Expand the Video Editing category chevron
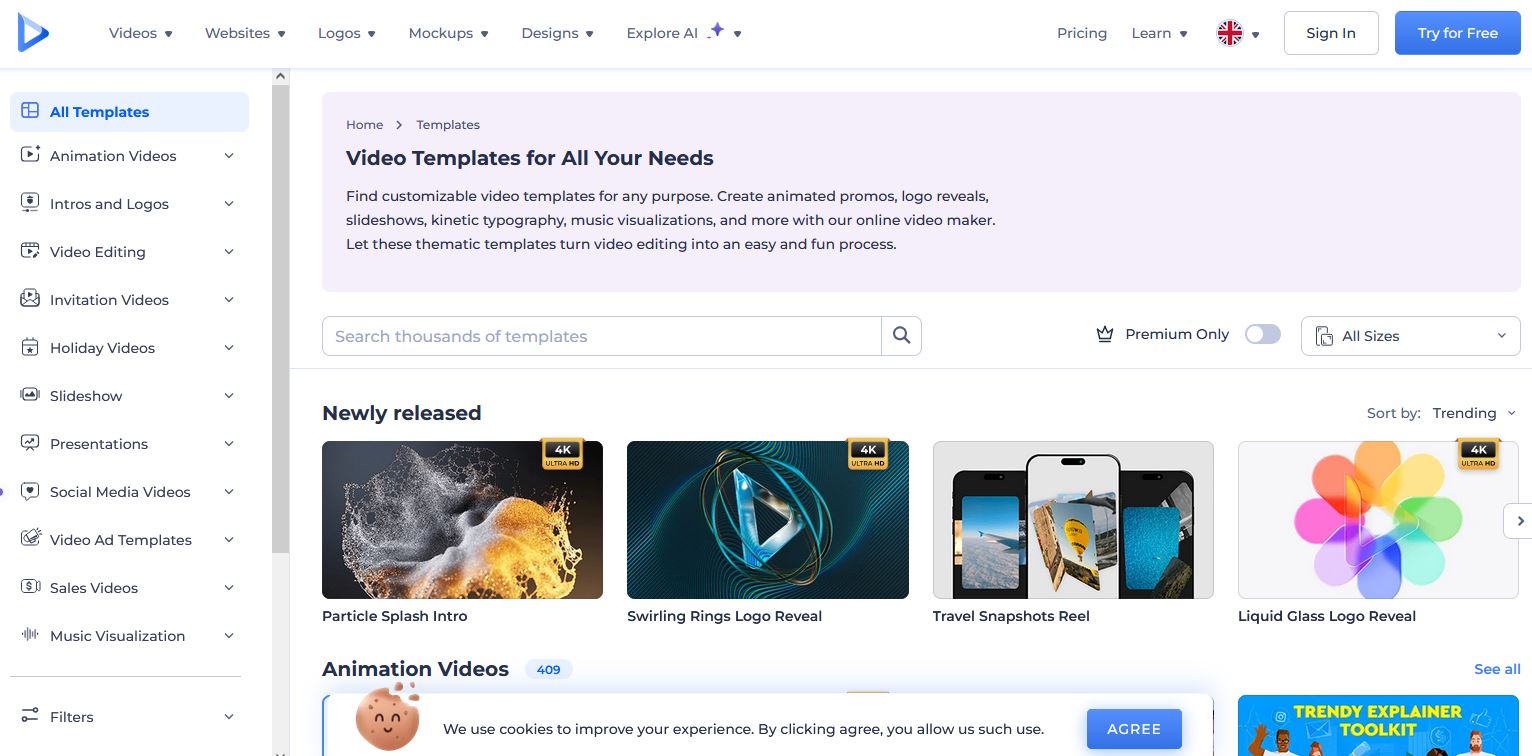 pyautogui.click(x=229, y=252)
